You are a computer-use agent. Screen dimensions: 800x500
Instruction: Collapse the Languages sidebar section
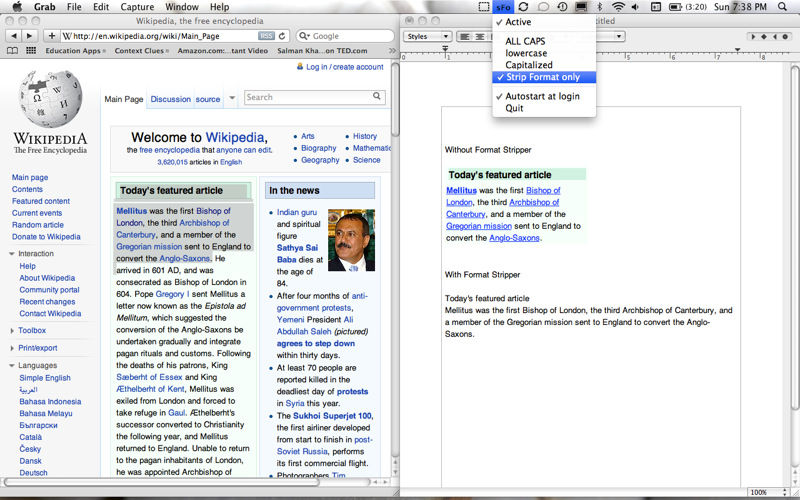click(12, 365)
